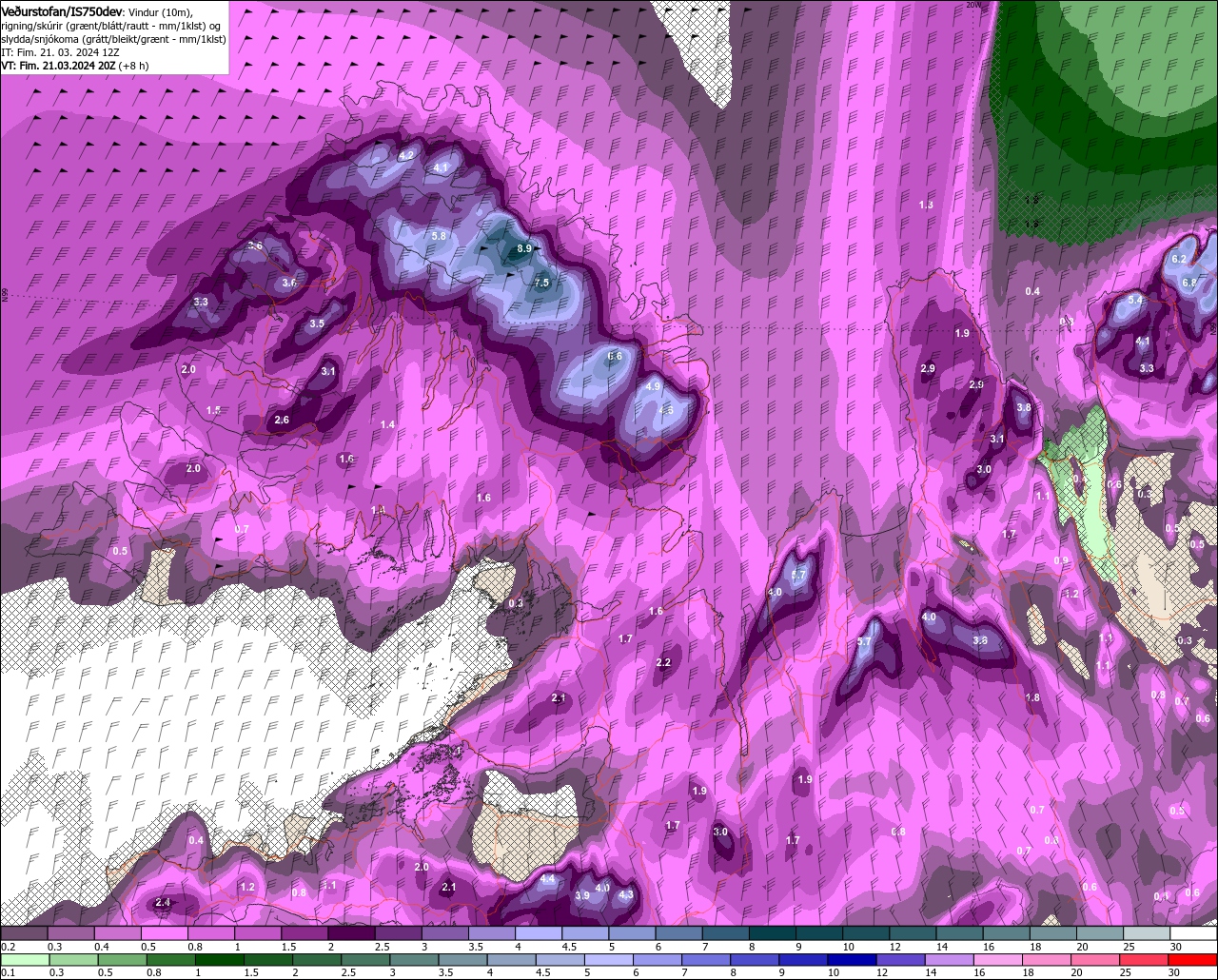Click the map value 1.3

[926, 205]
